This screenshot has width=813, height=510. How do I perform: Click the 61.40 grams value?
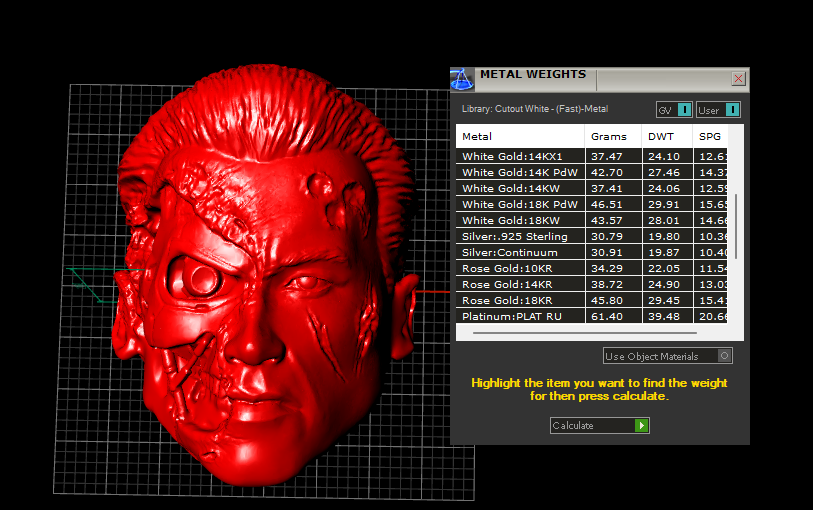pos(607,317)
